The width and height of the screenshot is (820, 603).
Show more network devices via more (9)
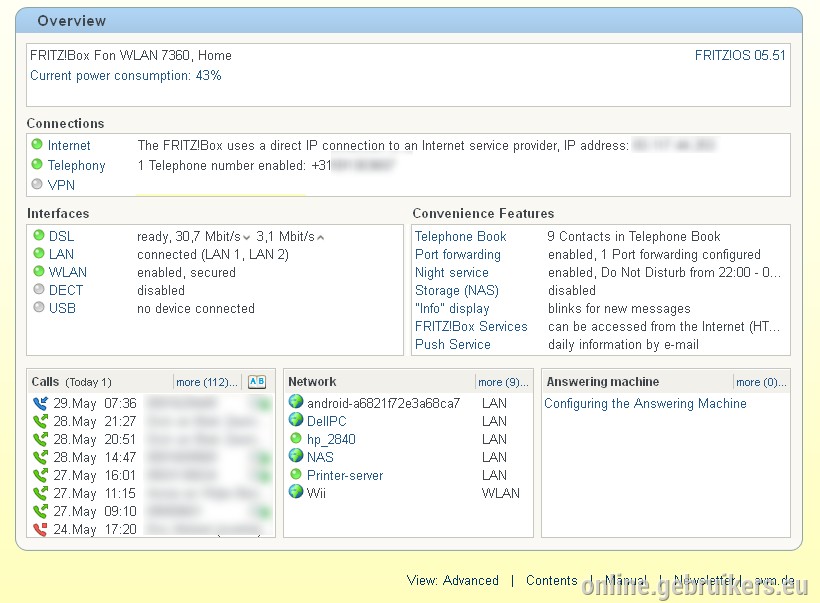(x=503, y=382)
